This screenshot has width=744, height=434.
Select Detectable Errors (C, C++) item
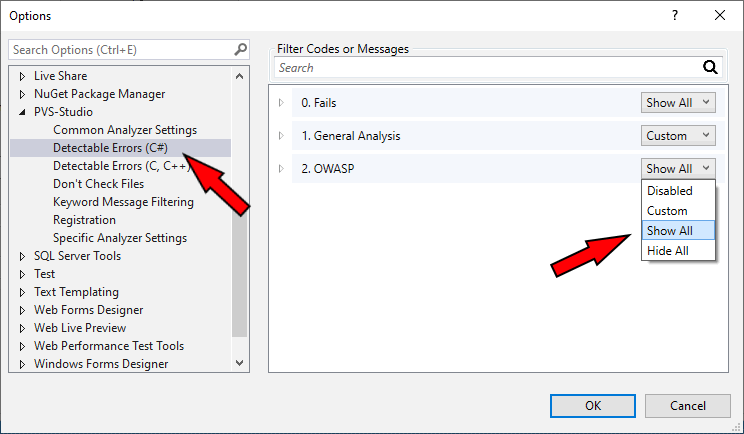coord(120,166)
